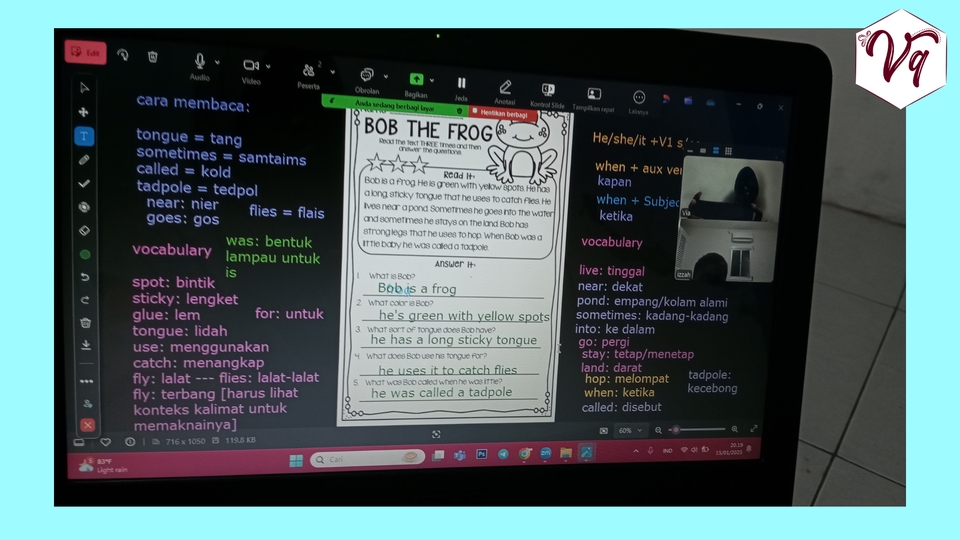Click the filmstrip icon in bottom-left corner
This screenshot has height=540, width=960.
(x=79, y=441)
